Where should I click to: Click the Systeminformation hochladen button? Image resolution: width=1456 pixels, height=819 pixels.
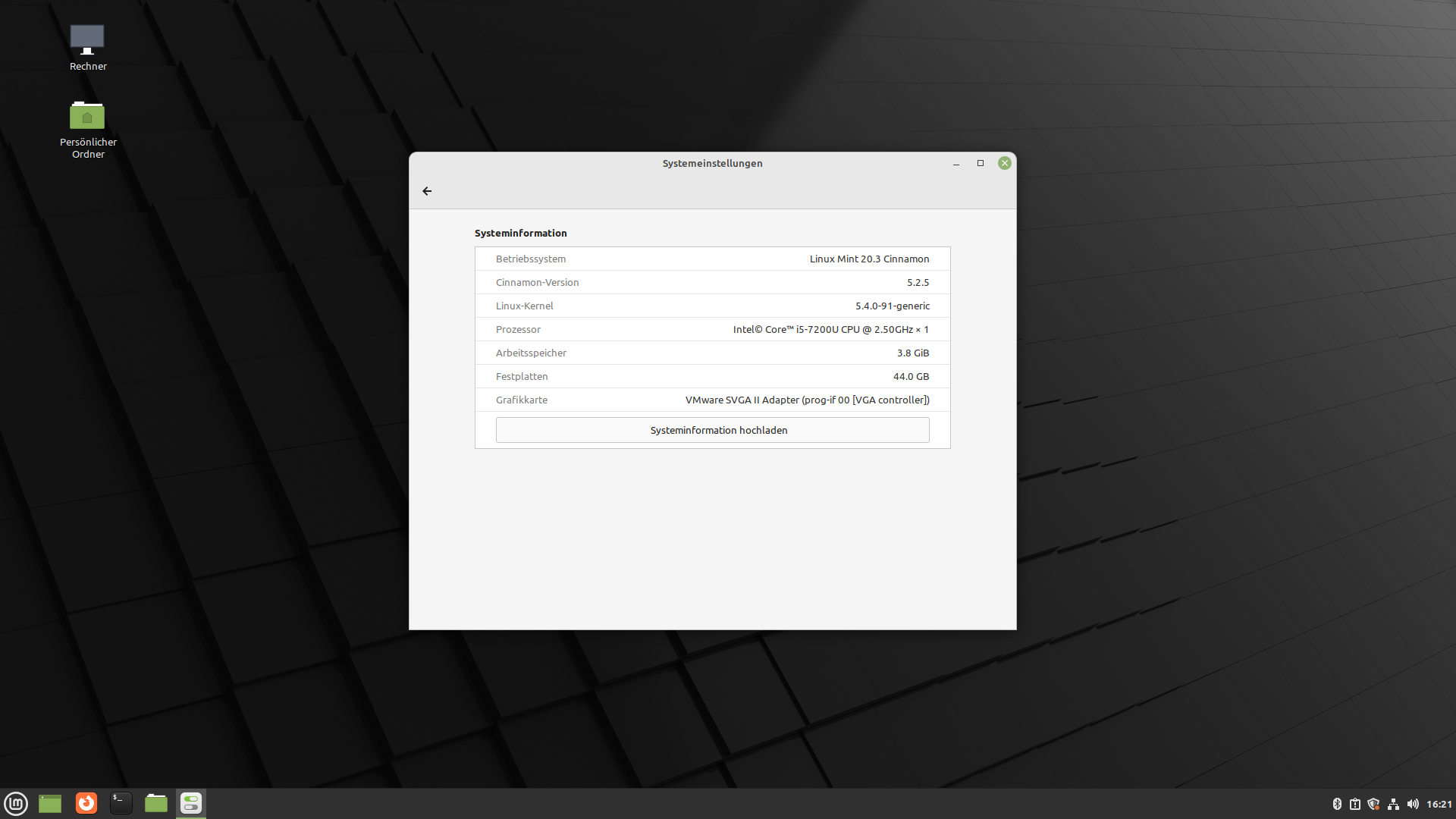(x=712, y=430)
